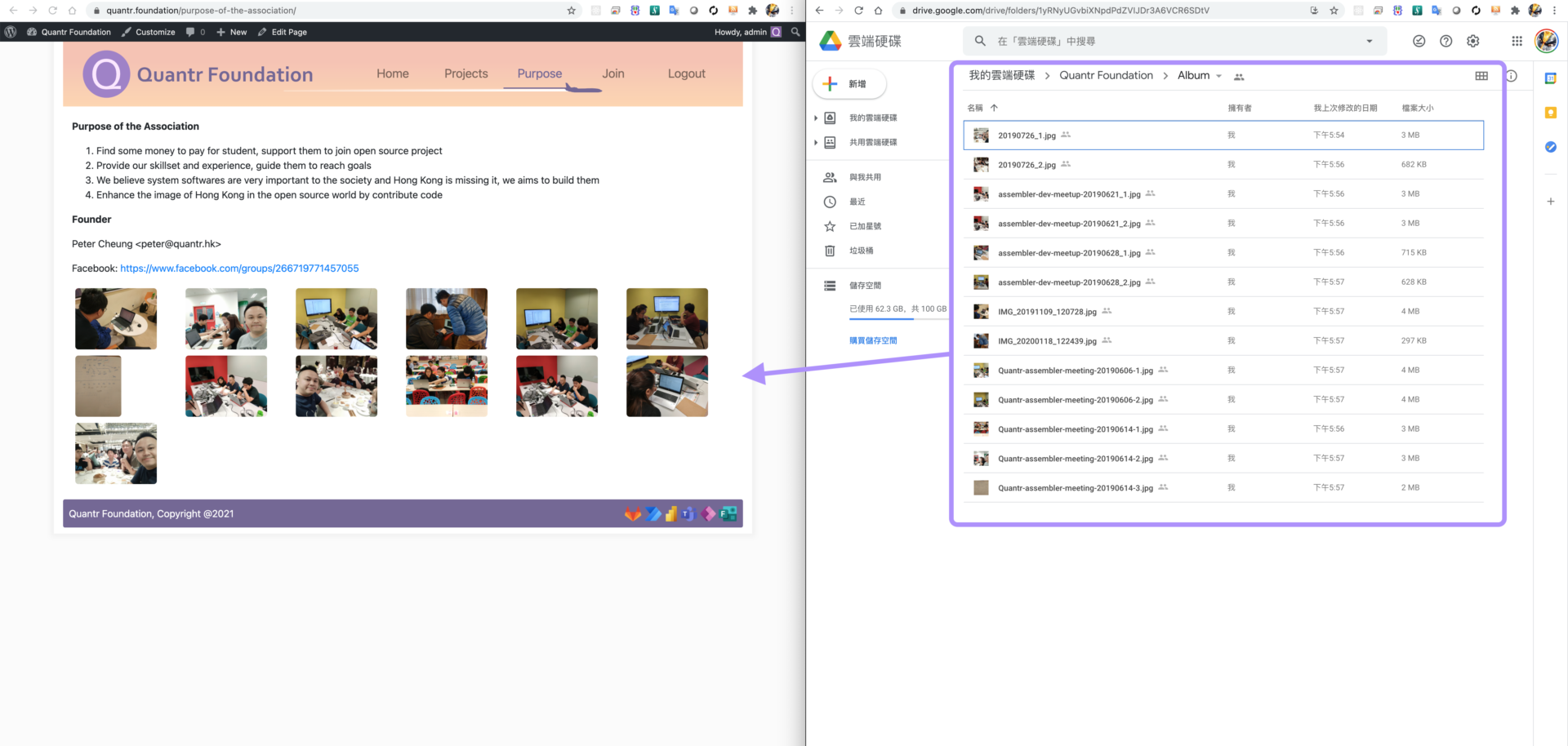
Task: Click the GitLab icon in the footer
Action: (633, 514)
